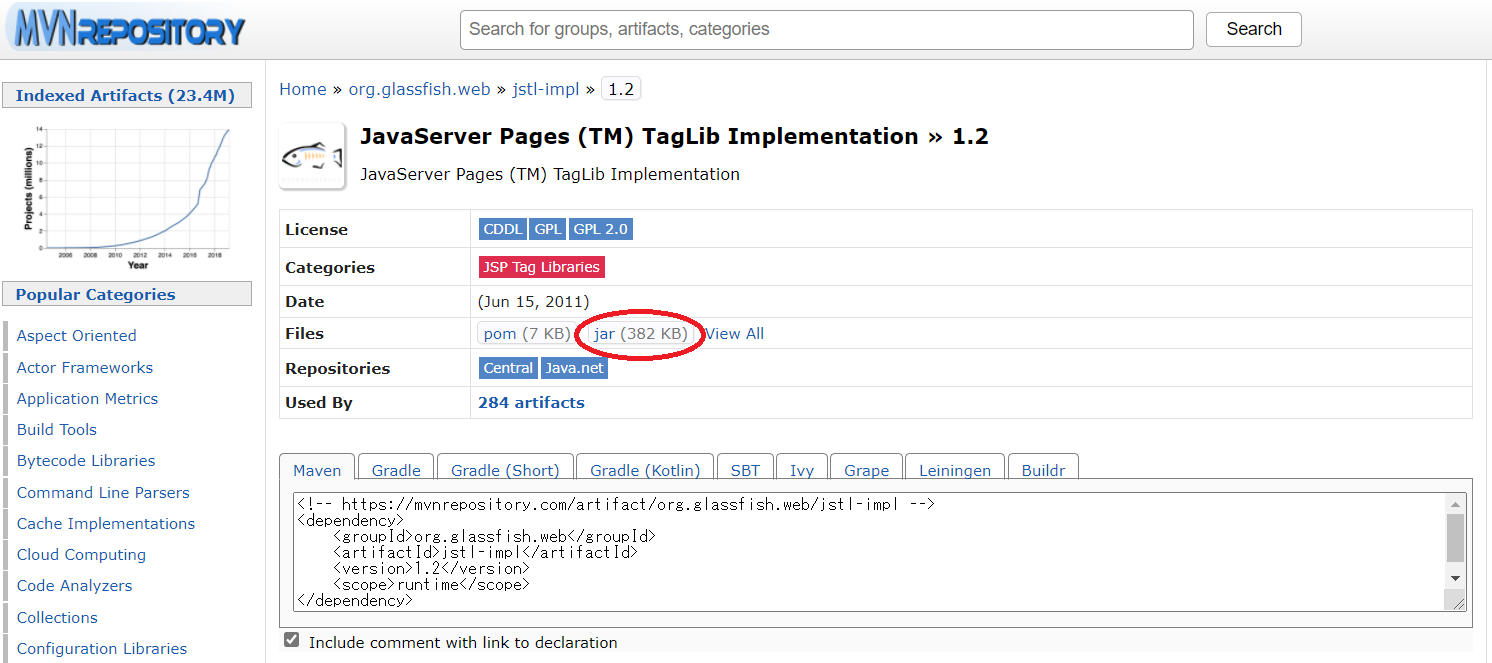This screenshot has width=1492, height=663.
Task: Open the Gradle (Kotlin) snippet tab
Action: (644, 469)
